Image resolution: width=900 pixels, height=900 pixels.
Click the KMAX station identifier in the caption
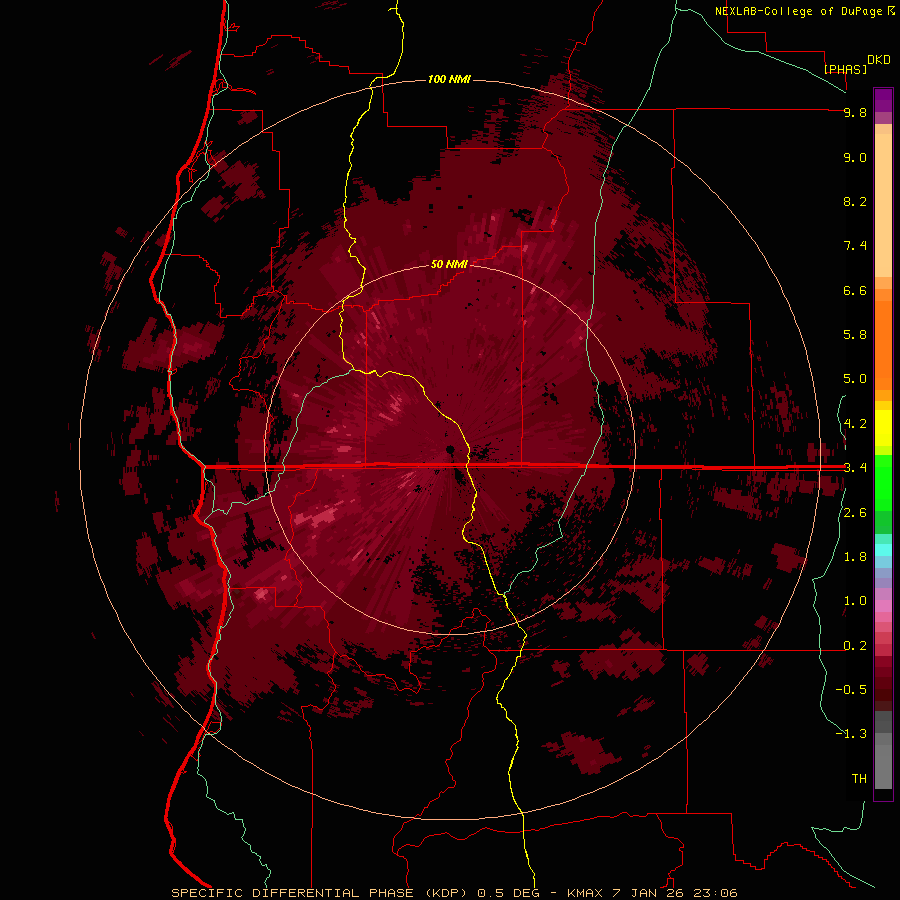pos(587,893)
